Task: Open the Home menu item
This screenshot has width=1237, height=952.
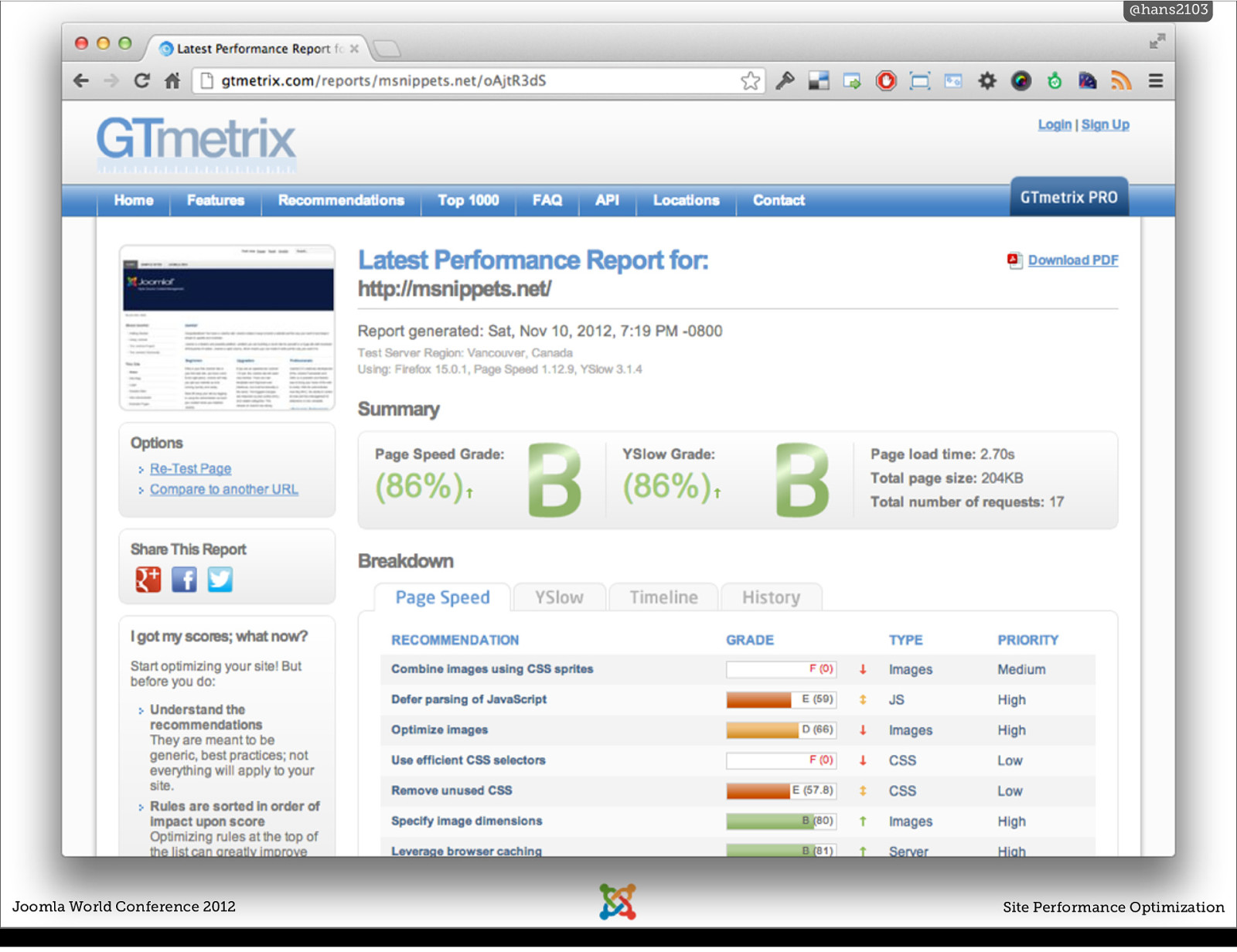Action: (x=134, y=200)
